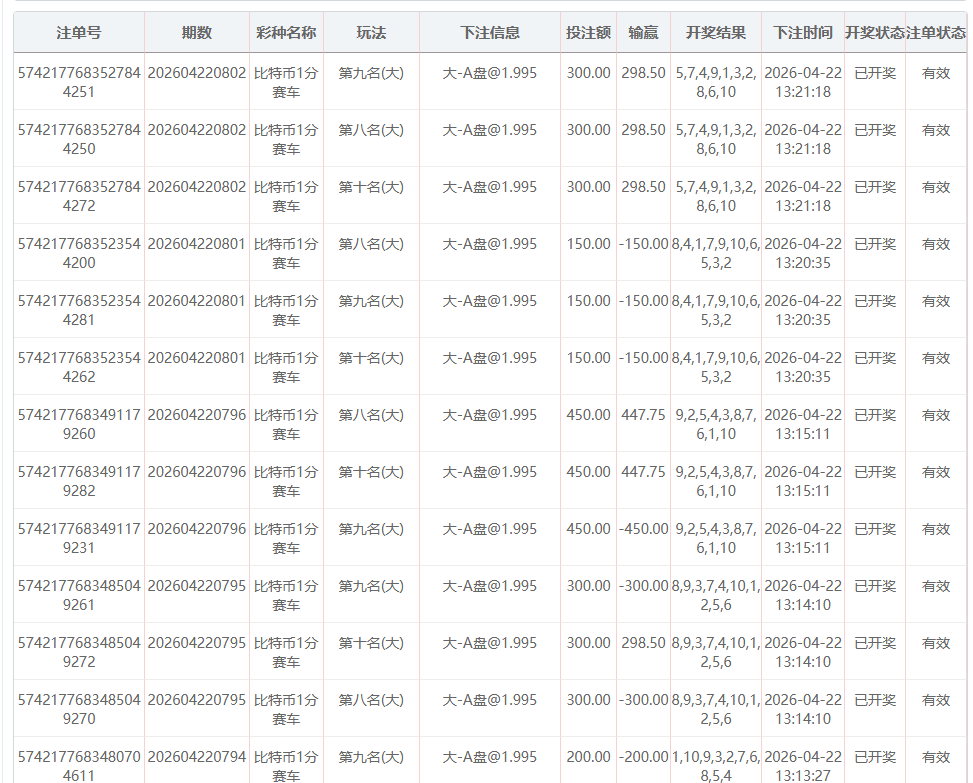Click order number ending in 9270

coord(78,709)
